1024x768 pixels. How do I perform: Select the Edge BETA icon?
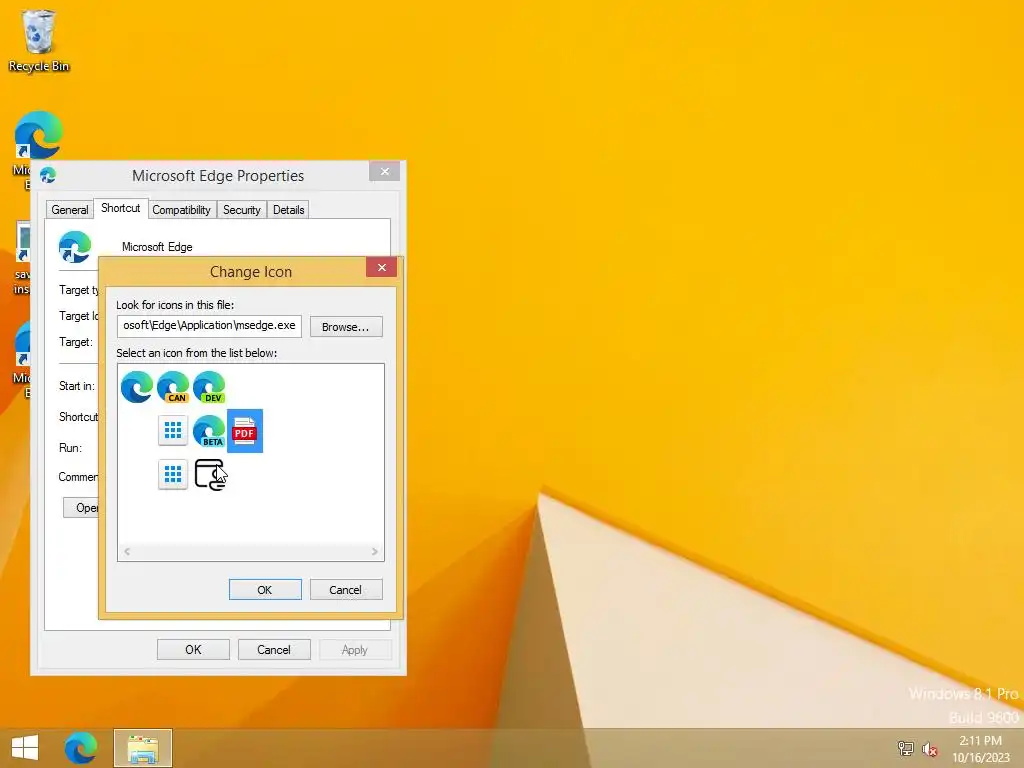(x=209, y=431)
